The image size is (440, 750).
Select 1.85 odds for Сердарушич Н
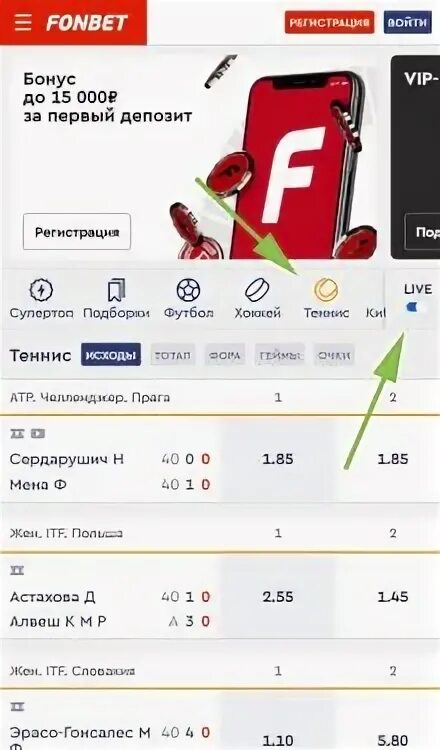(278, 459)
